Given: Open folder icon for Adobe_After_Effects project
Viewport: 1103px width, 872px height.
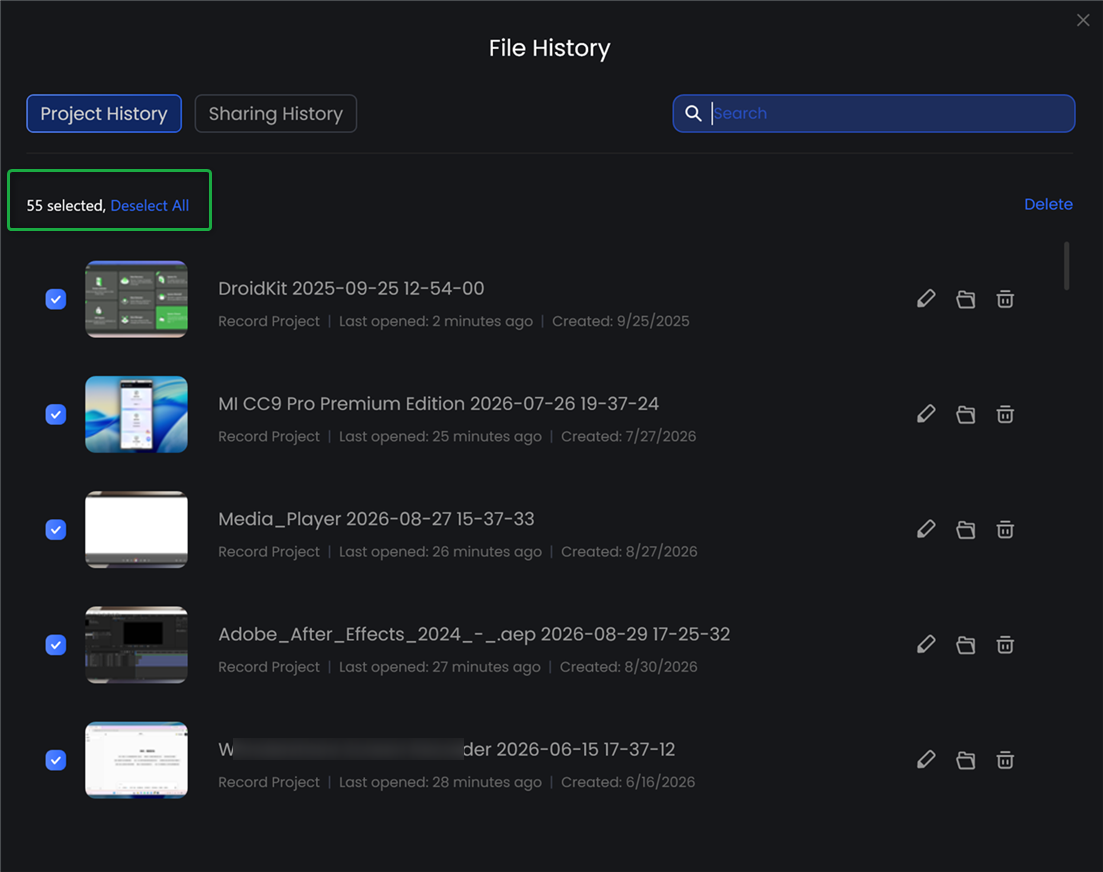Looking at the screenshot, I should [x=966, y=645].
